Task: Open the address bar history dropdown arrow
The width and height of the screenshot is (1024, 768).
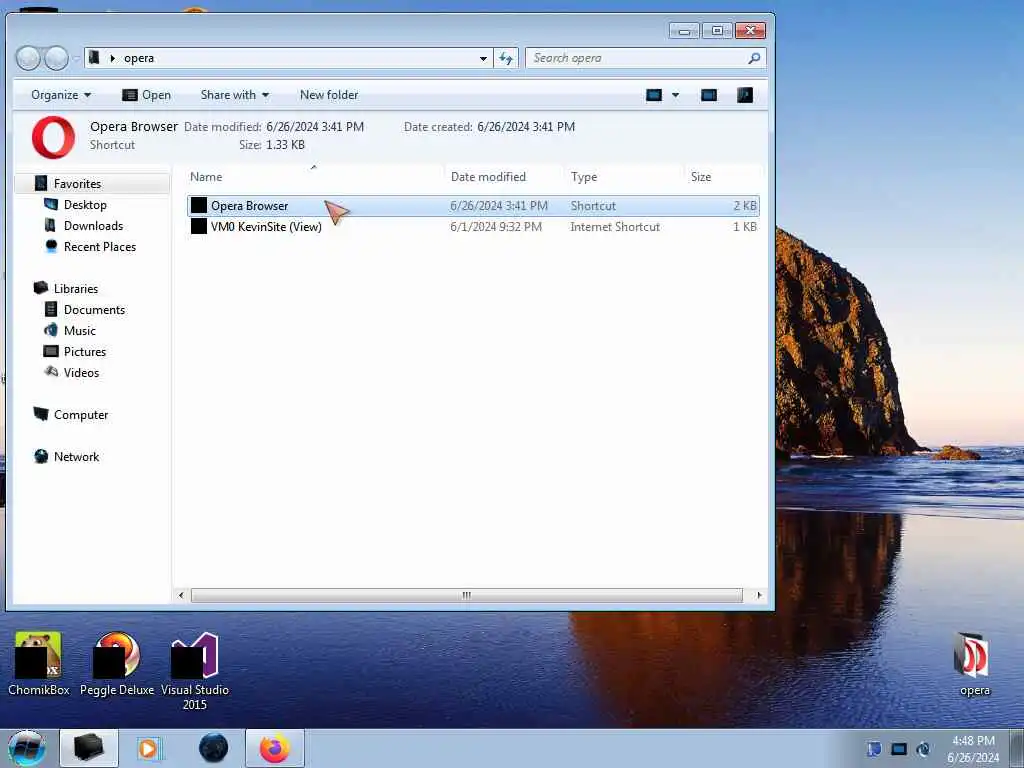Action: point(483,58)
